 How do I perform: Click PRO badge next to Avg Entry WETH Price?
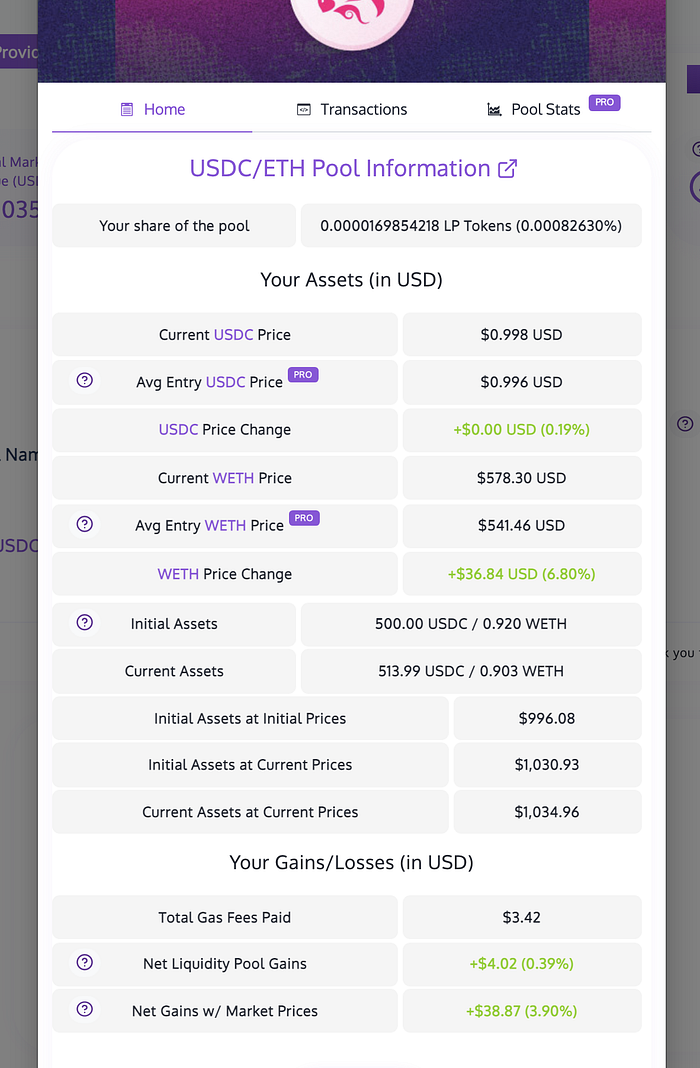tap(304, 518)
